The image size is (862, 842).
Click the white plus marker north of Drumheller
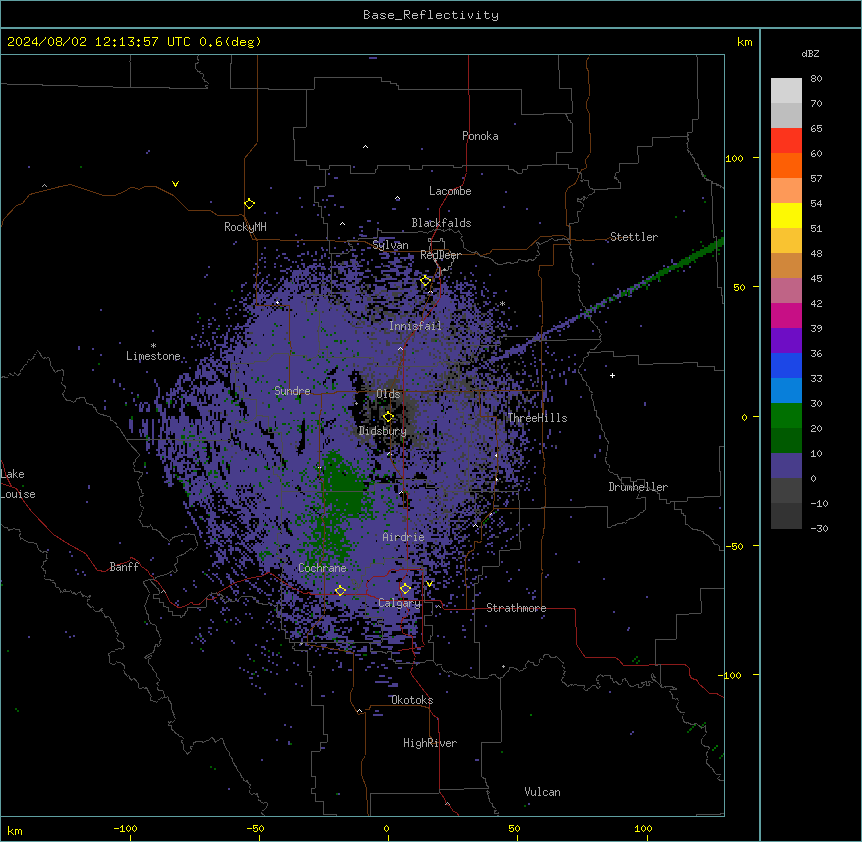coord(612,375)
